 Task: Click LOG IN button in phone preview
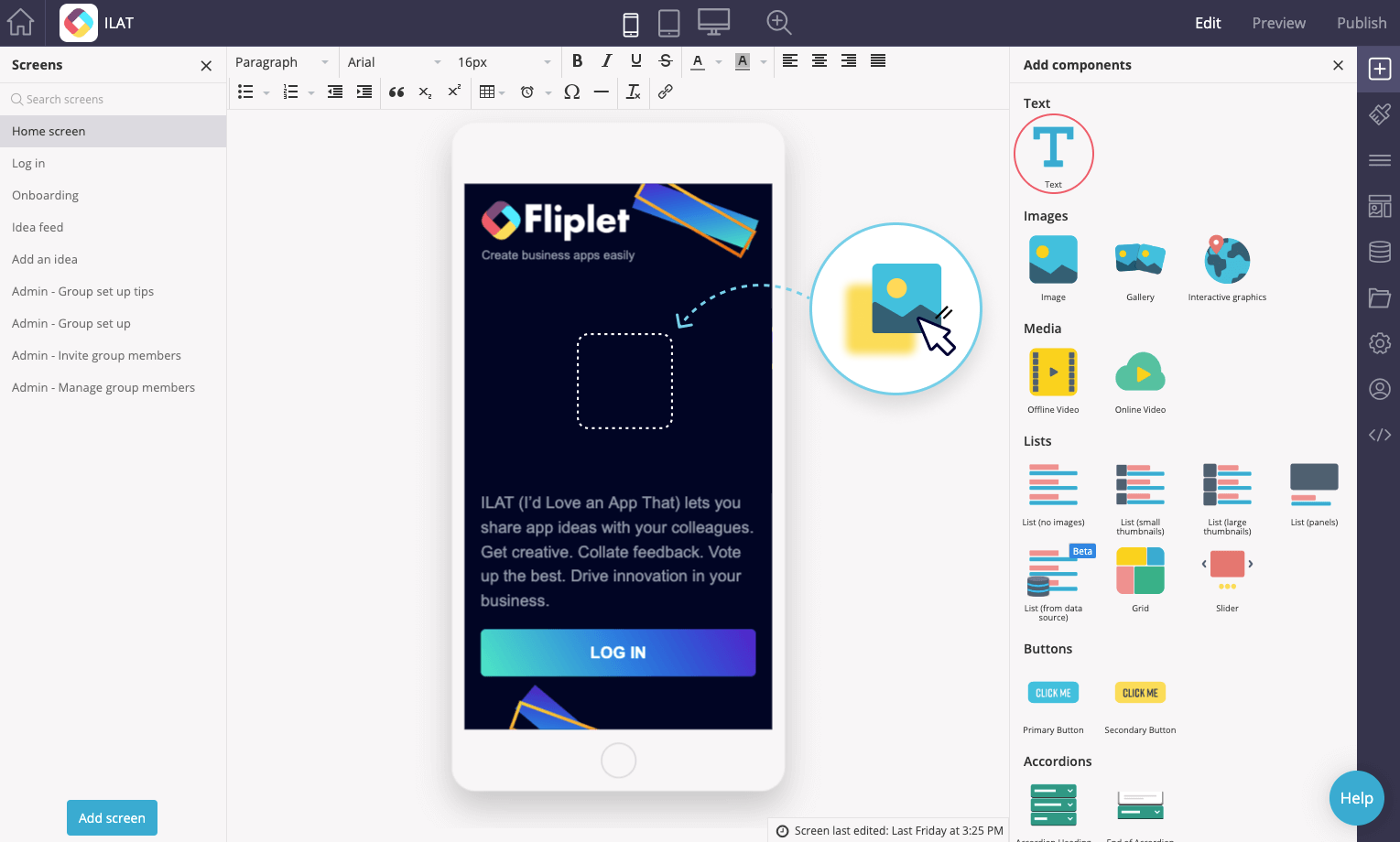point(618,653)
